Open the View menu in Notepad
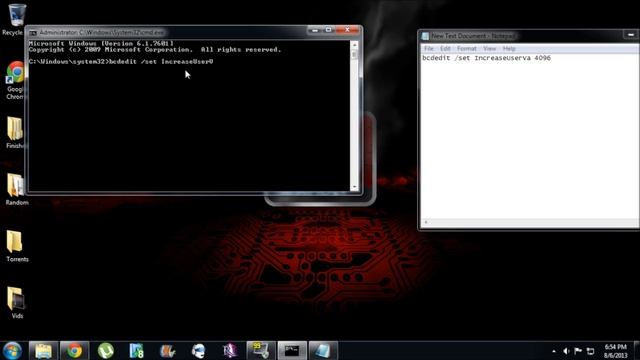640x360 pixels. pos(489,49)
